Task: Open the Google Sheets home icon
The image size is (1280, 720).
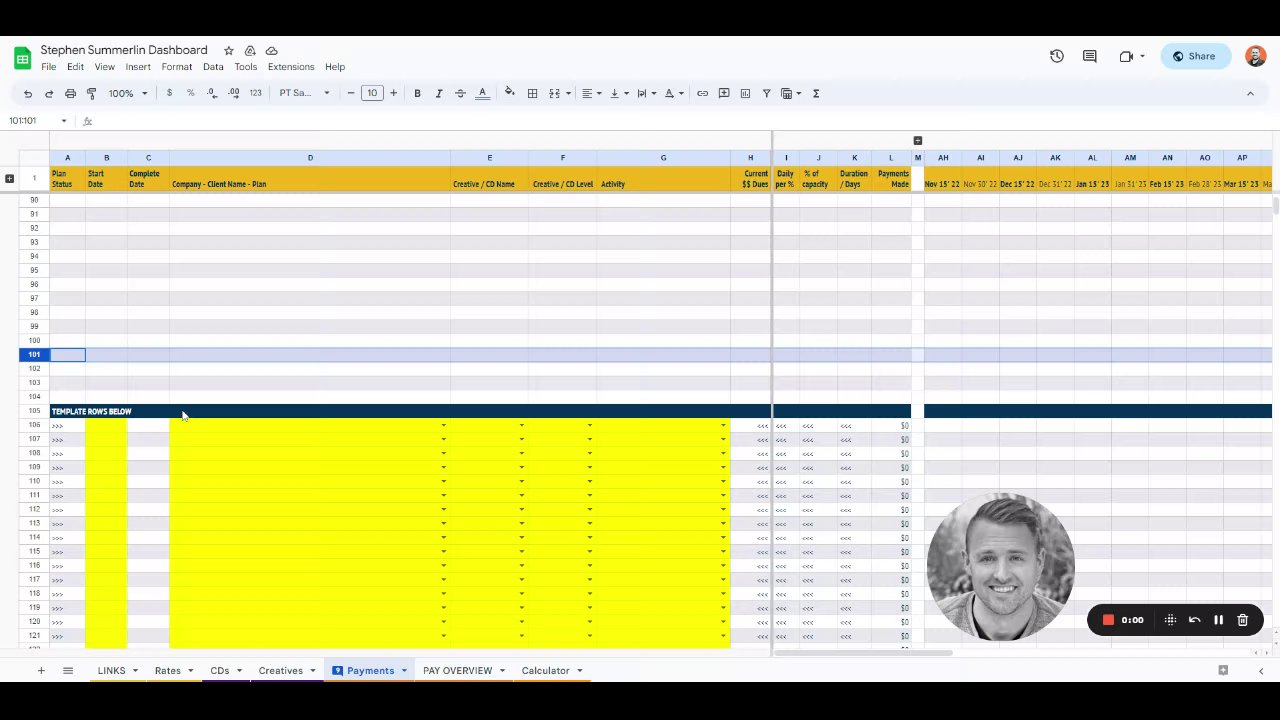Action: 22,58
